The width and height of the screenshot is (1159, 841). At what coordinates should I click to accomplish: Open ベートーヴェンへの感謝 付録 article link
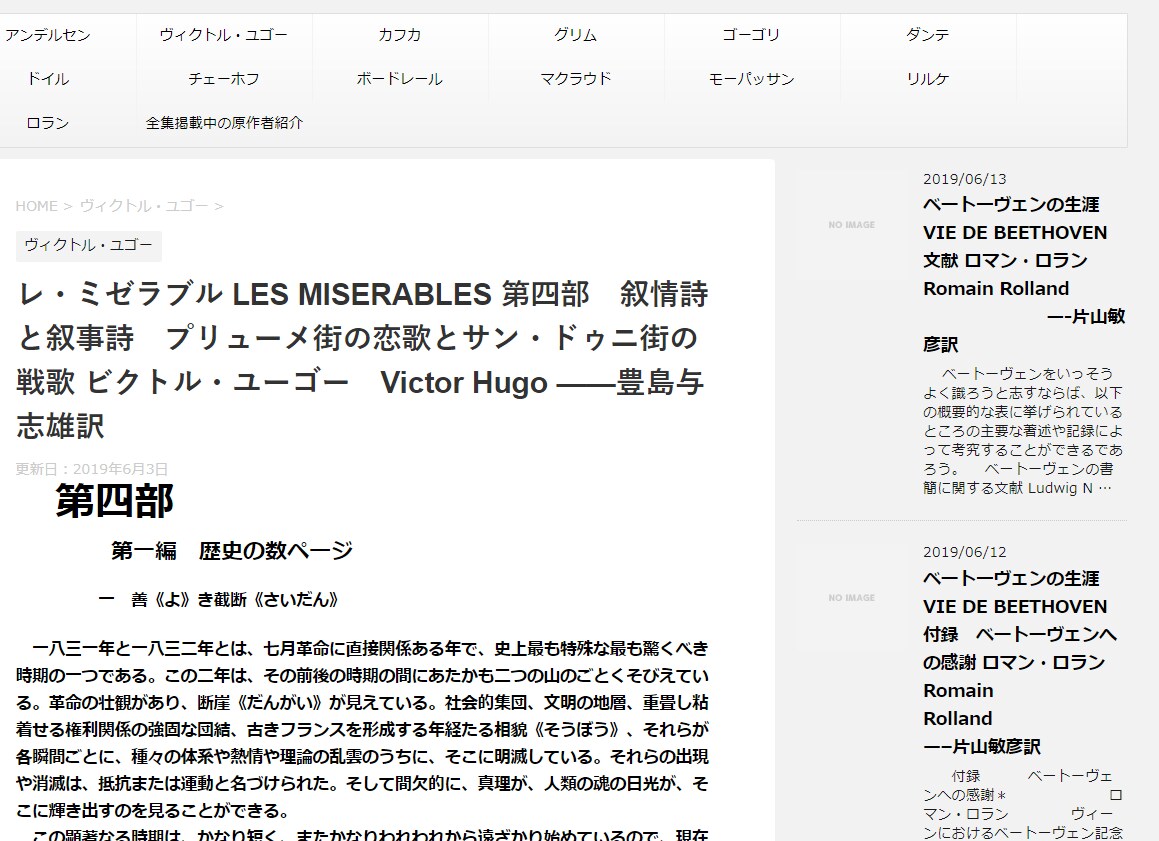click(1022, 662)
